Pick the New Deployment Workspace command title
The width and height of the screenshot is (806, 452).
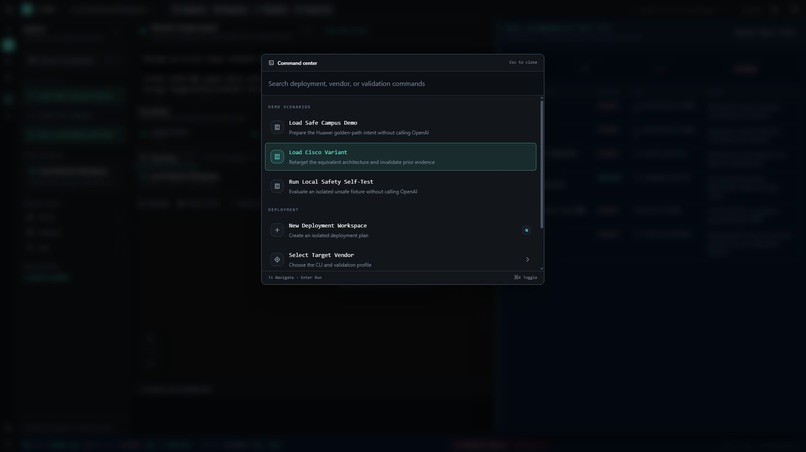pos(327,226)
